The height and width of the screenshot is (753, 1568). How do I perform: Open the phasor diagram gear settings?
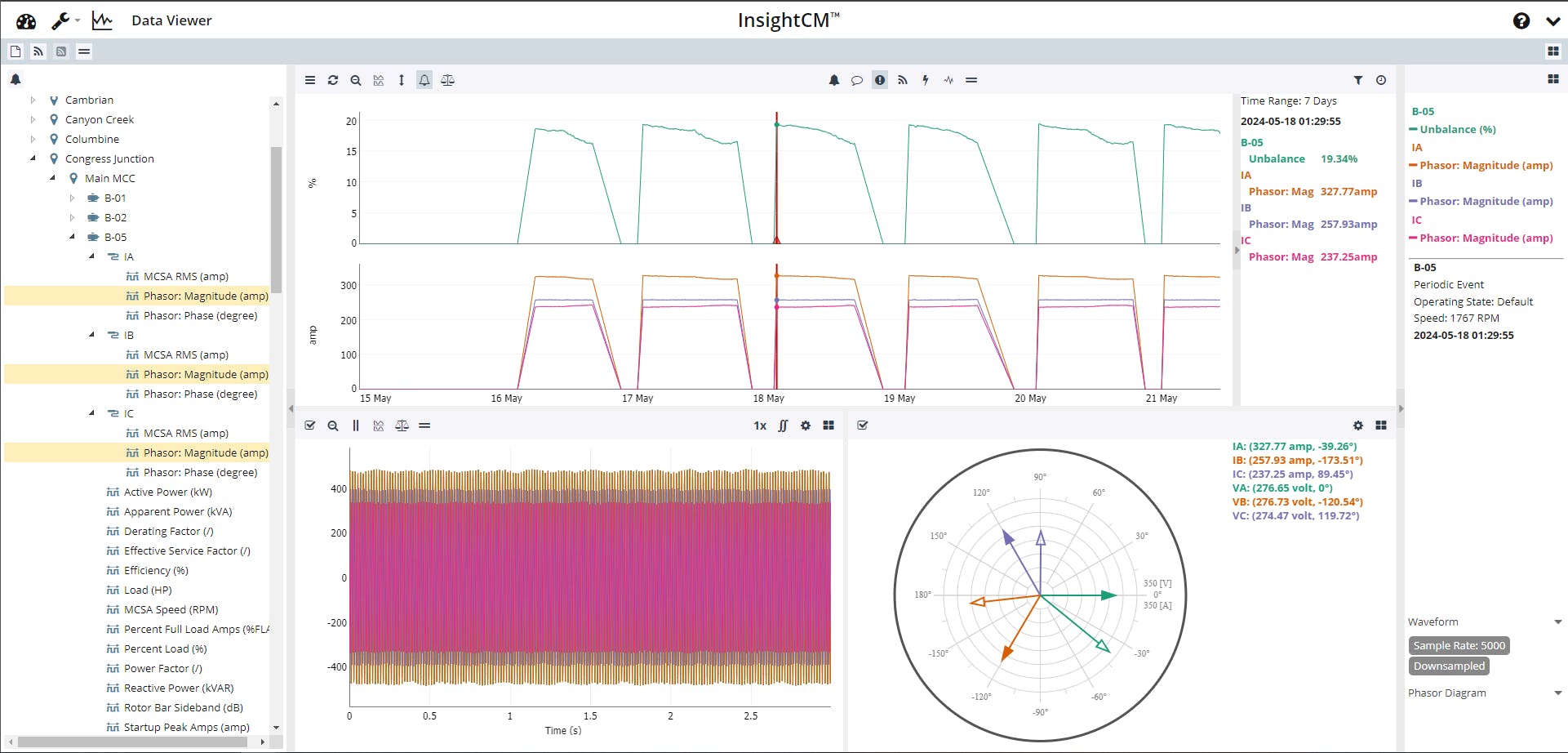(1358, 426)
